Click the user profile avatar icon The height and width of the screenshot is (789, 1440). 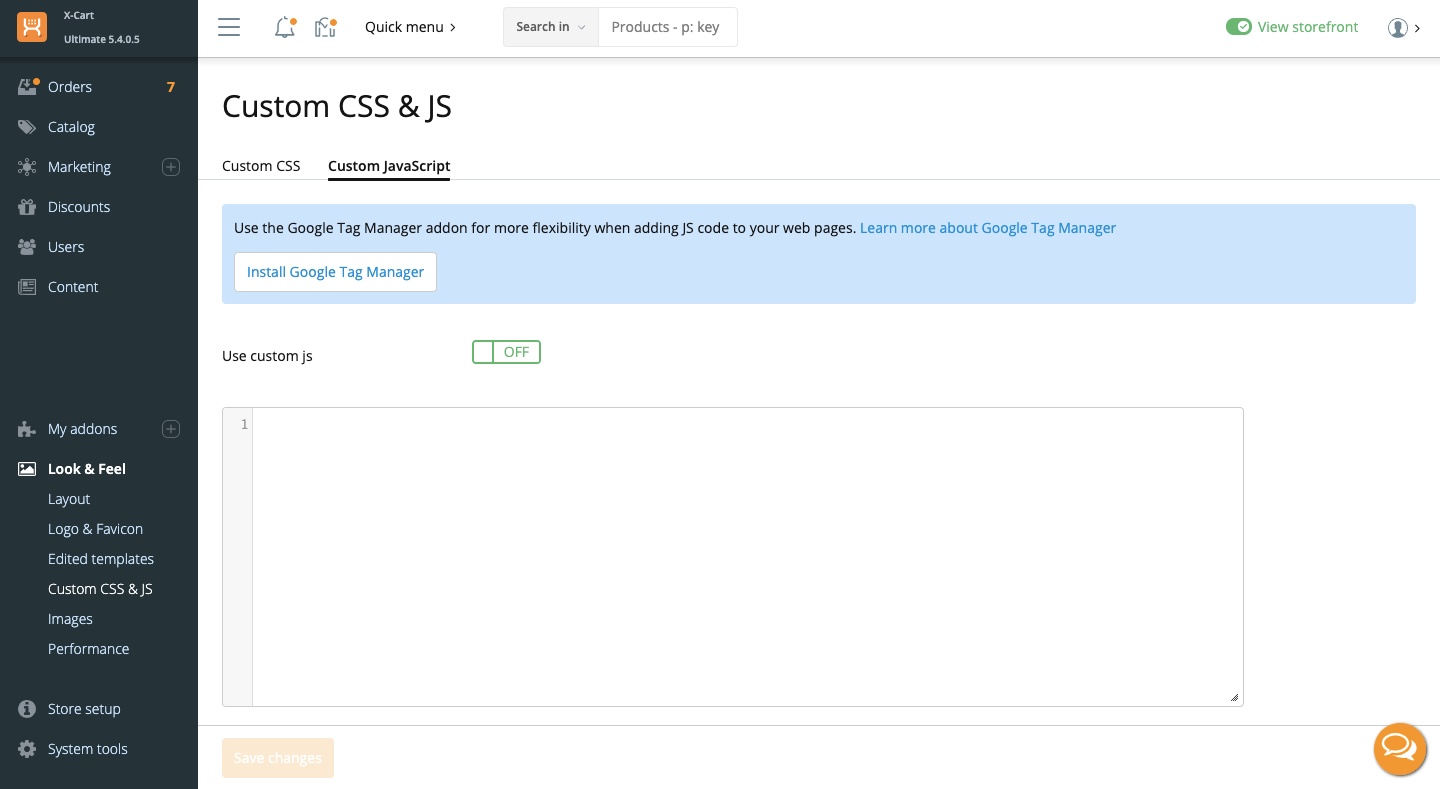tap(1397, 28)
